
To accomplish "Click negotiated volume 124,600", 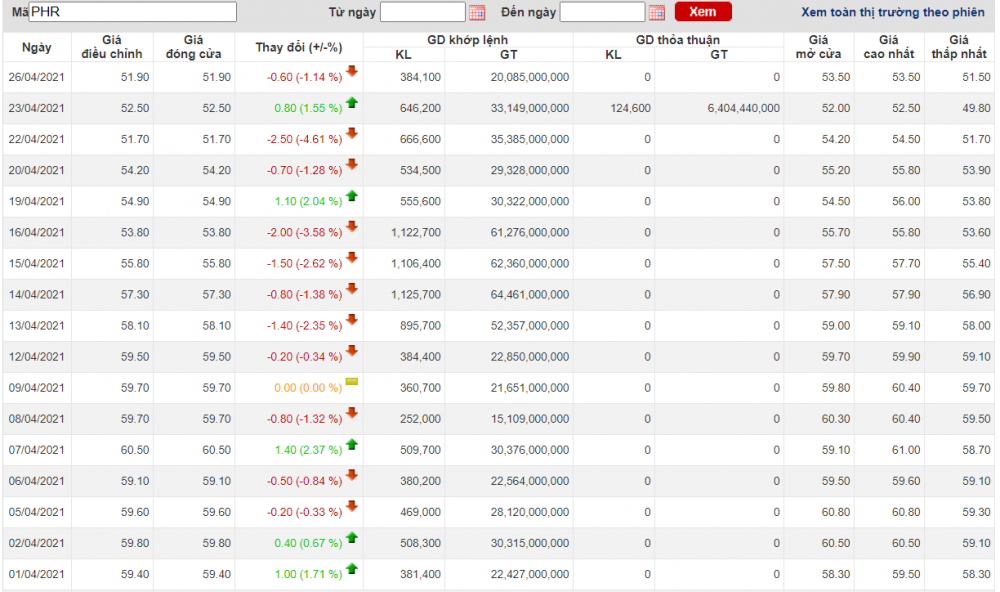I will tap(630, 108).
